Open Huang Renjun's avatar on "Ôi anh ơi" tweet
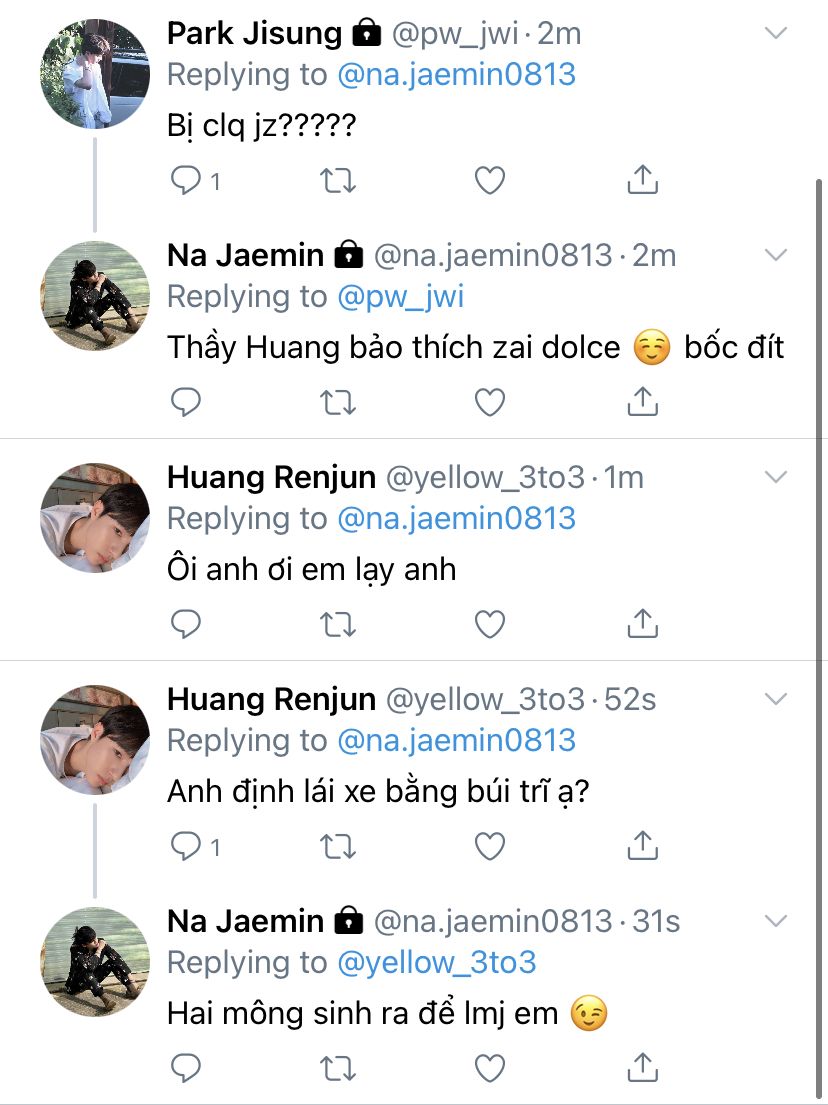This screenshot has height=1105, width=828. tap(95, 517)
